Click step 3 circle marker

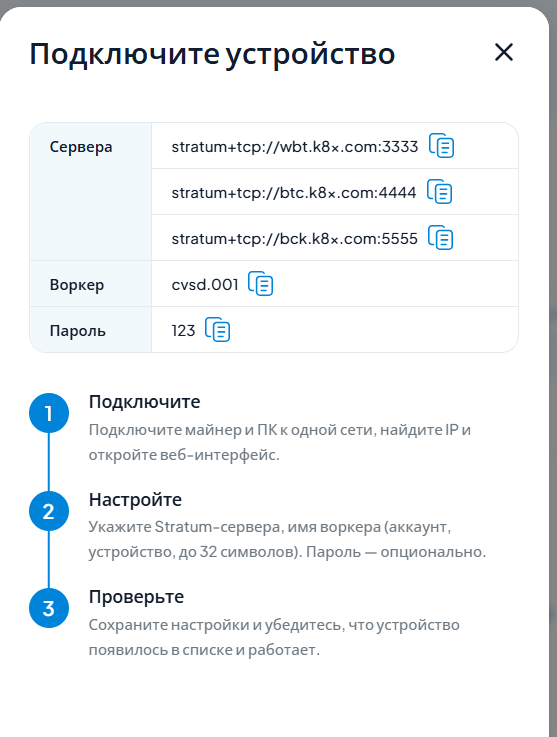click(x=49, y=608)
